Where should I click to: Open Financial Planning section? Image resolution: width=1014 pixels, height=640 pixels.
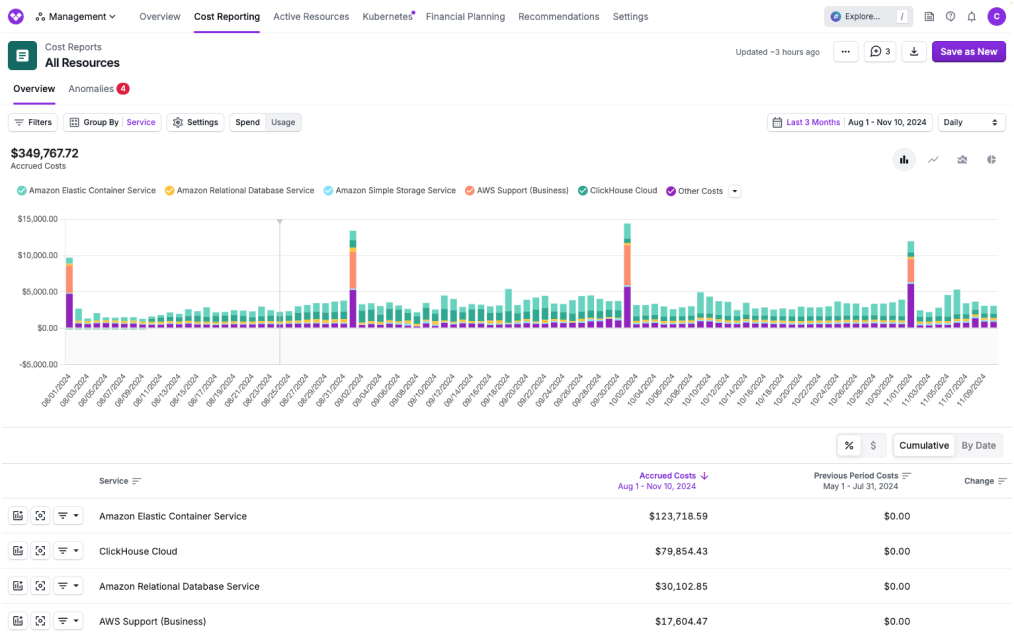[465, 17]
